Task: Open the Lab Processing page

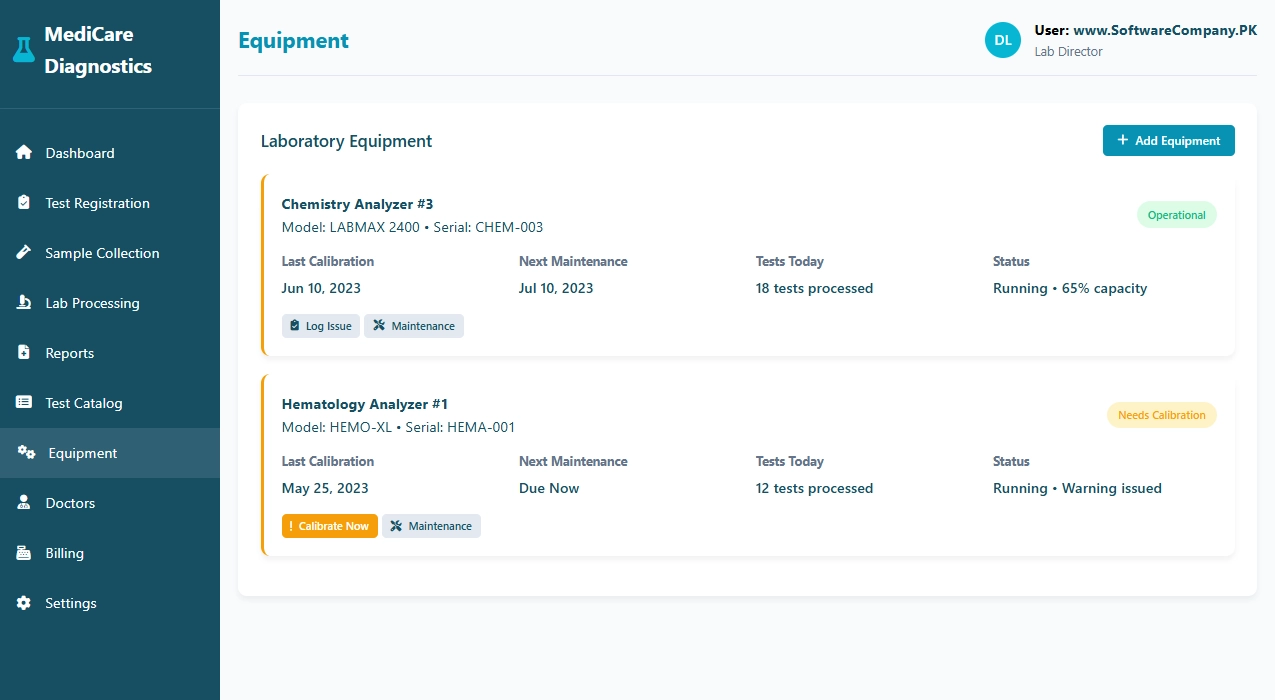Action: [x=92, y=303]
